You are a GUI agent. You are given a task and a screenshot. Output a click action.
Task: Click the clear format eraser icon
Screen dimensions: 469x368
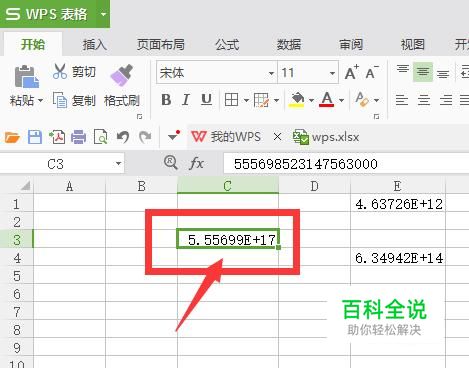[x=362, y=99]
